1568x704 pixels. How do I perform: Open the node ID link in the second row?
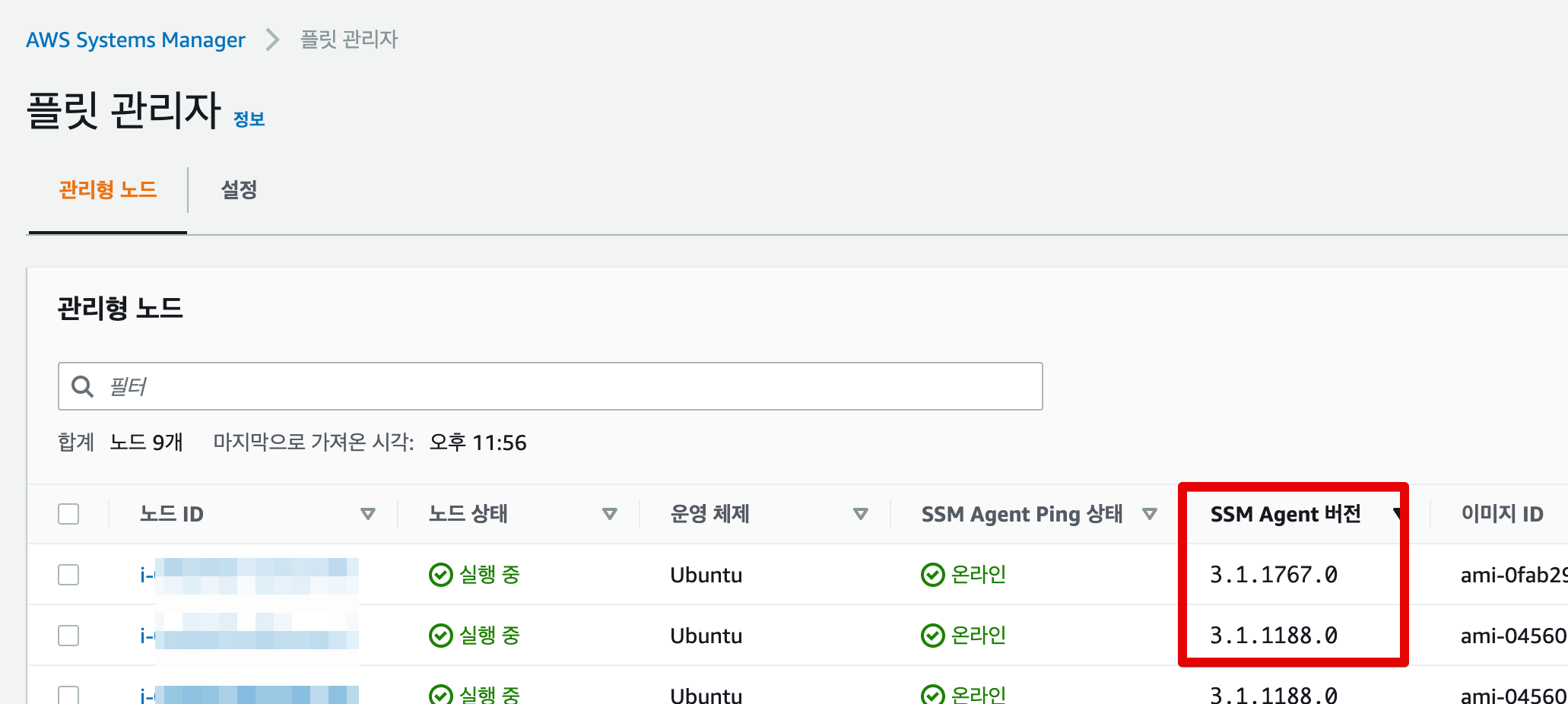pyautogui.click(x=249, y=636)
